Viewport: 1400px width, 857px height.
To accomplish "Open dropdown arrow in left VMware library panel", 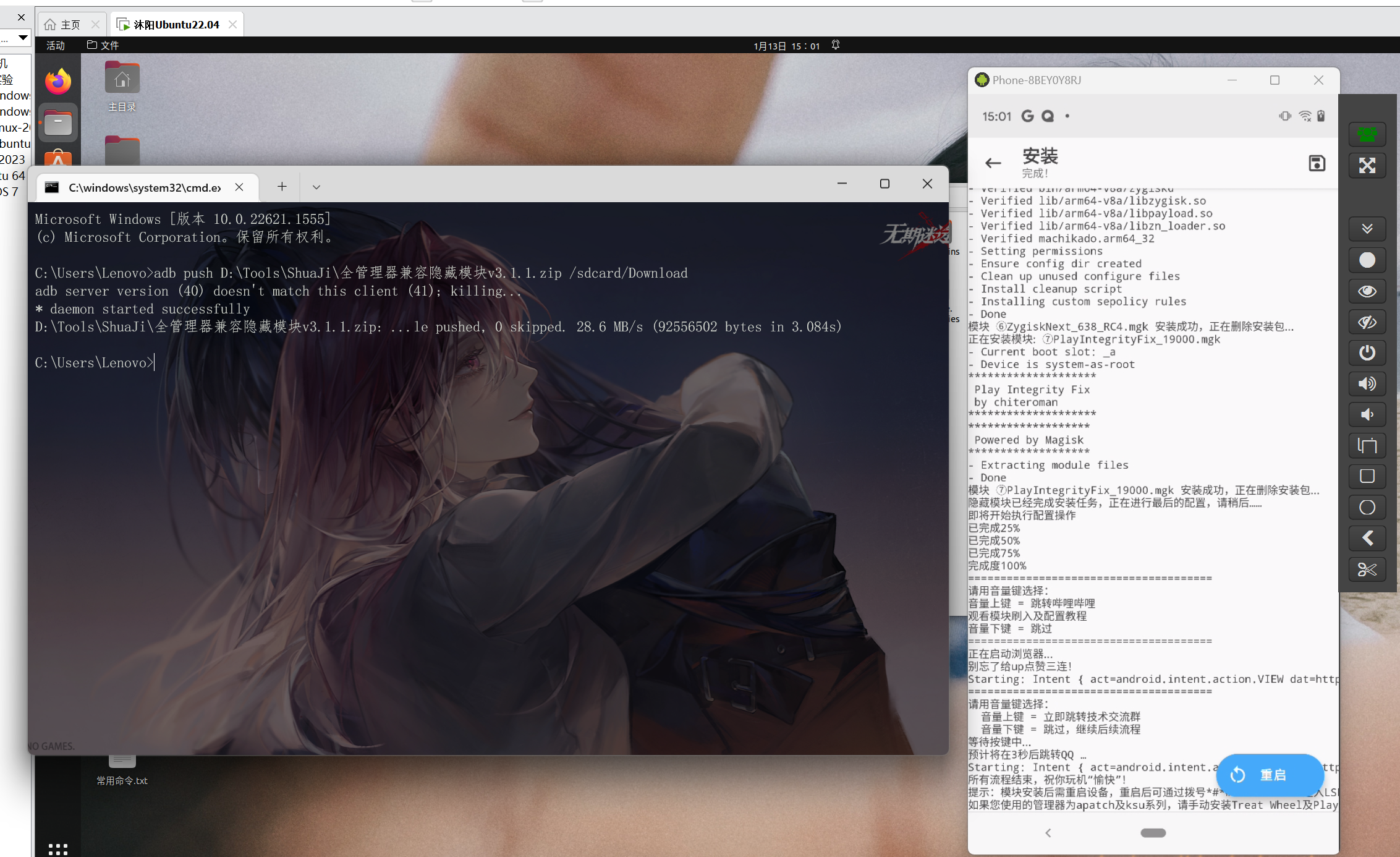I will 23,38.
